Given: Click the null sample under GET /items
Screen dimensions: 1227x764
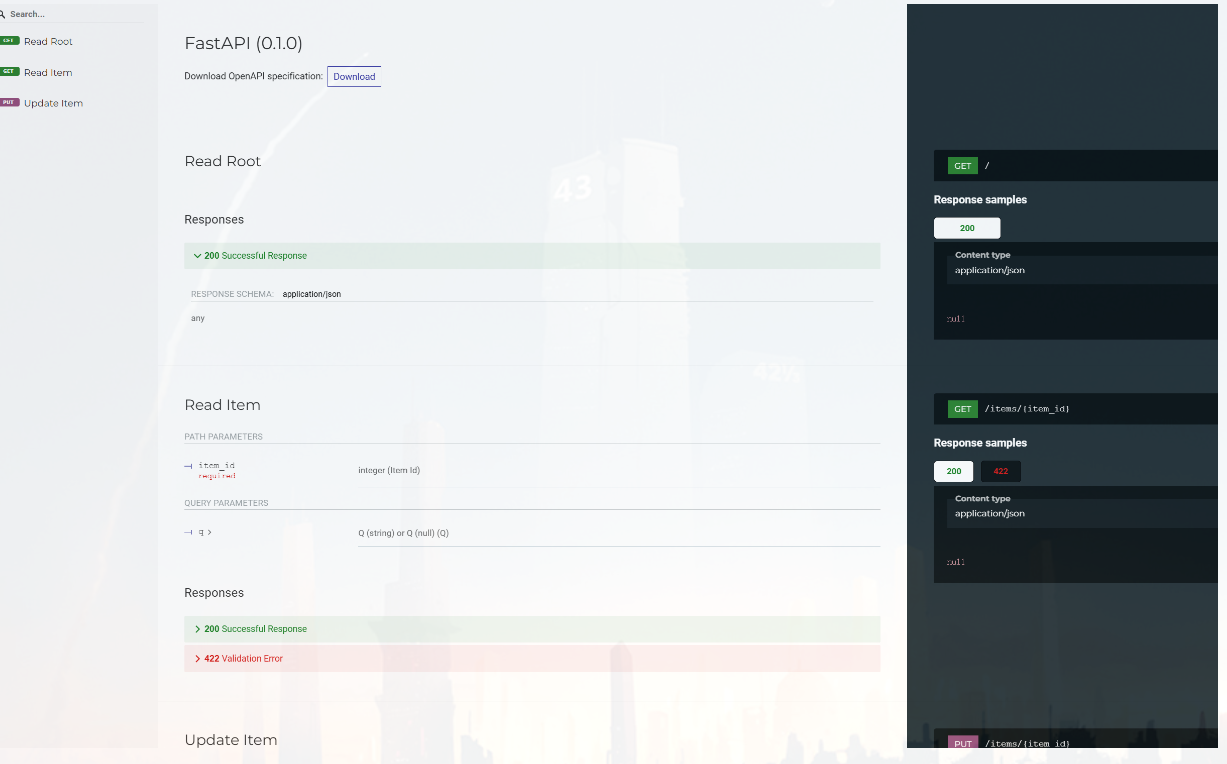Looking at the screenshot, I should click(x=956, y=562).
